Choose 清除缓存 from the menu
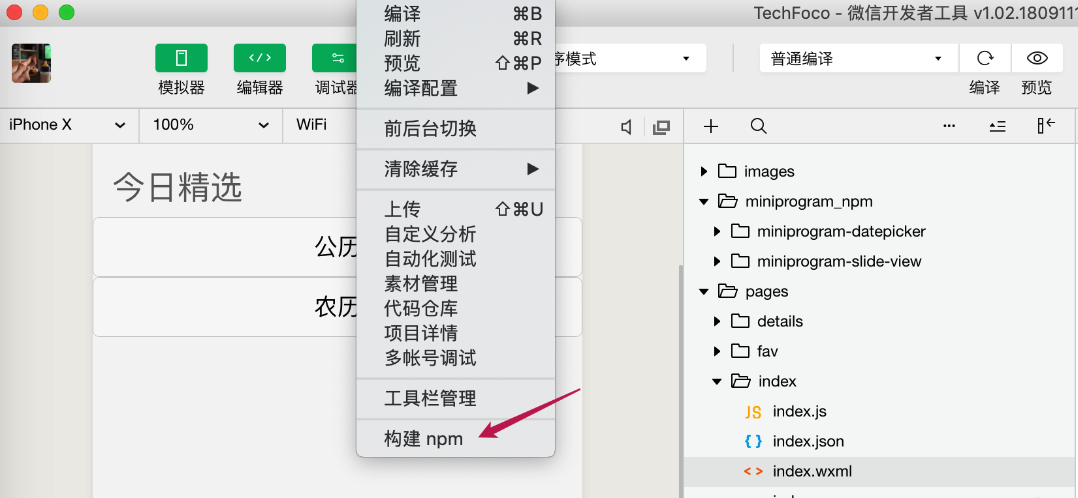 pos(421,169)
